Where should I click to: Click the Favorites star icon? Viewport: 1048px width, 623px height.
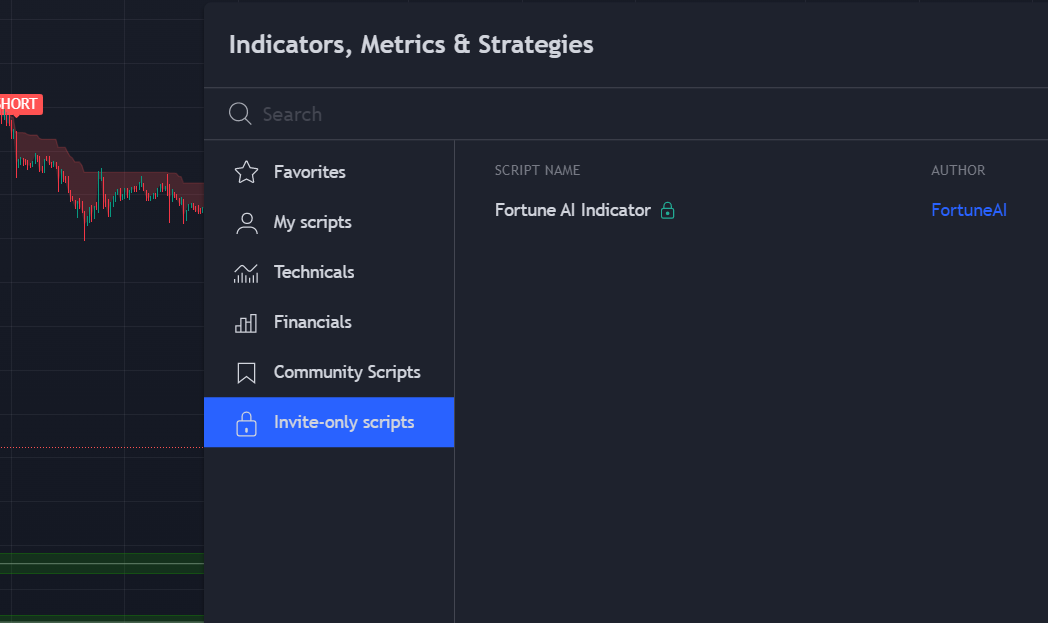click(x=246, y=172)
